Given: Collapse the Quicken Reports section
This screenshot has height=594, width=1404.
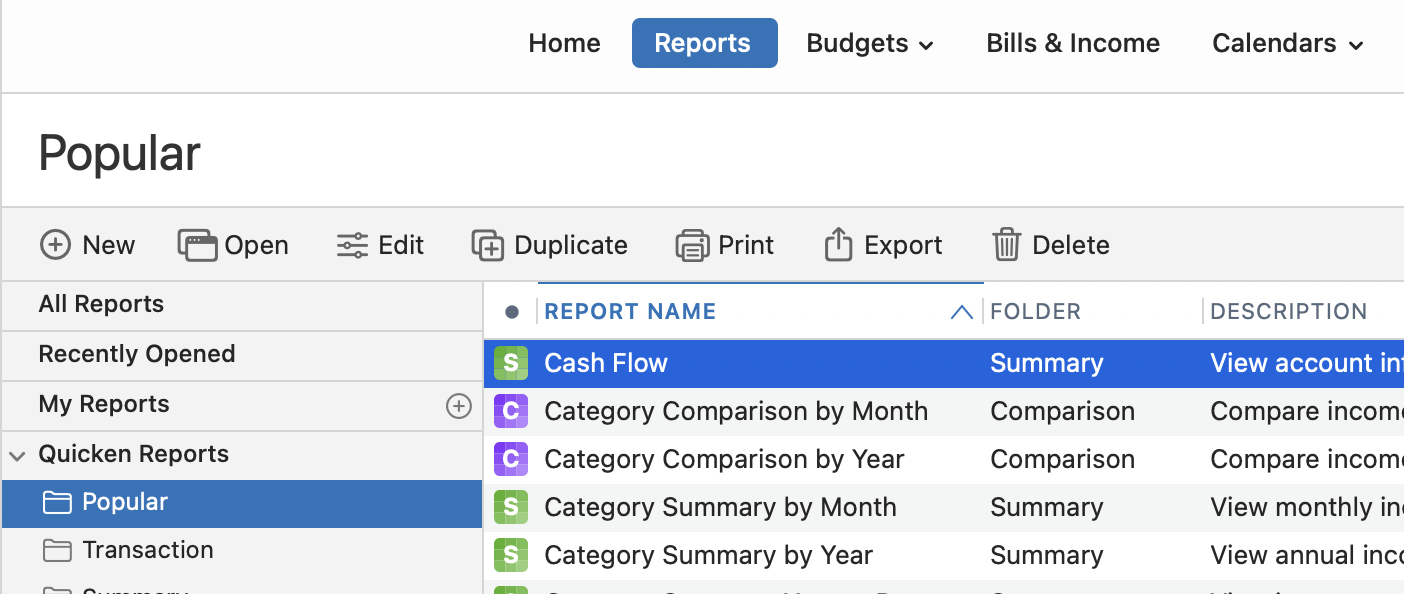Looking at the screenshot, I should click(17, 455).
